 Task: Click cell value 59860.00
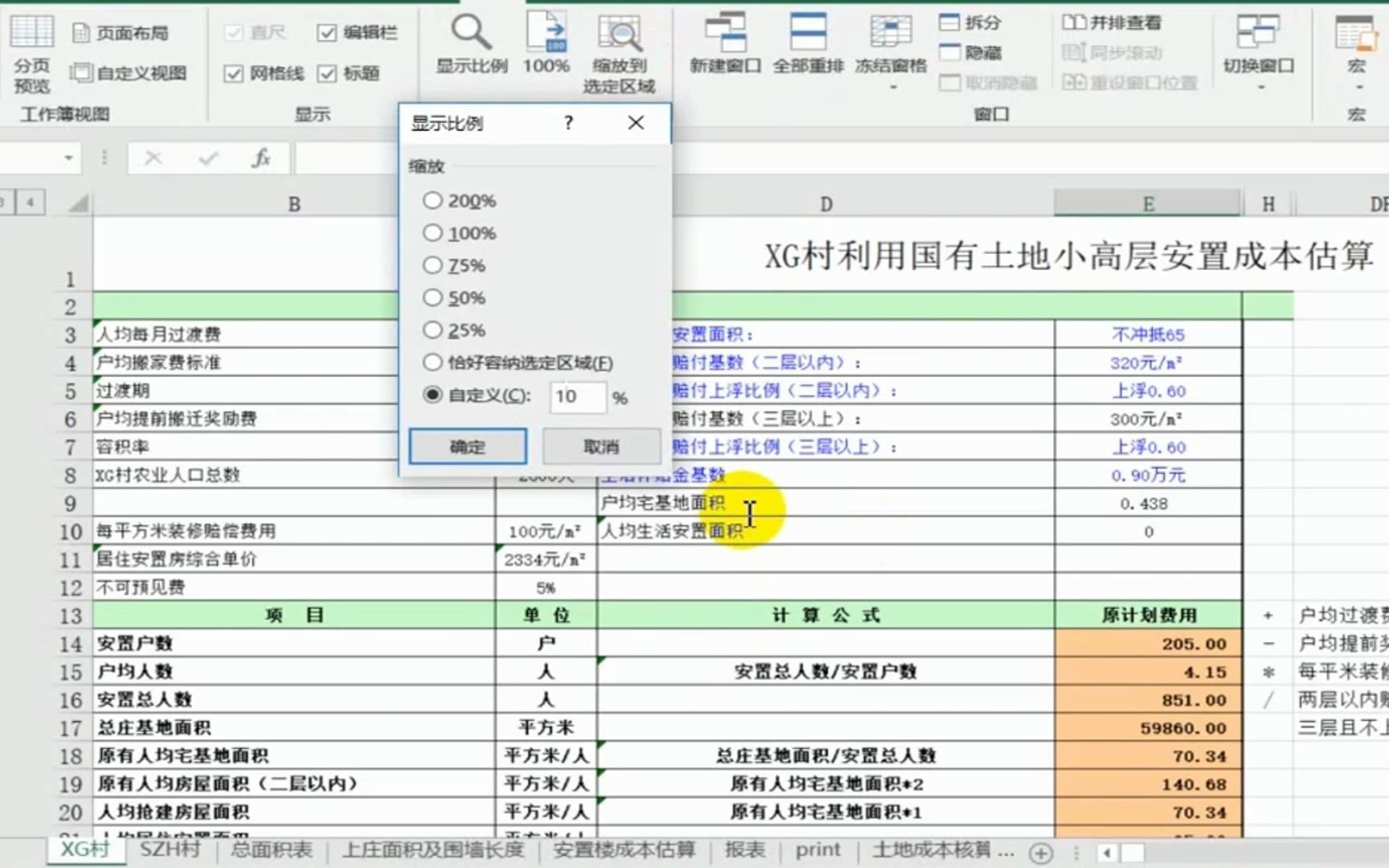pos(1148,728)
